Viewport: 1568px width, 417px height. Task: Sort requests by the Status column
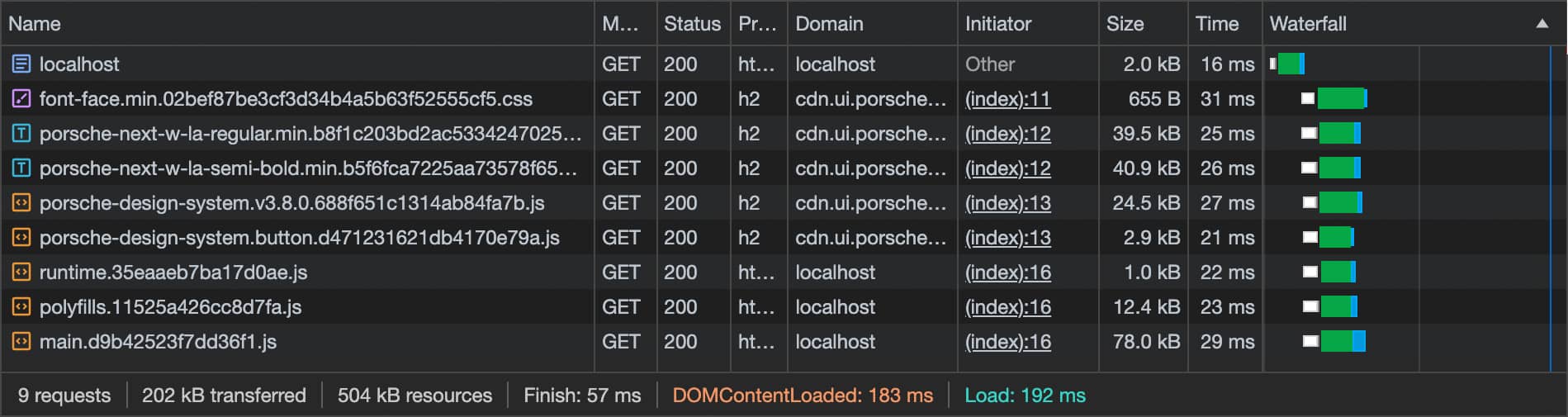point(693,23)
